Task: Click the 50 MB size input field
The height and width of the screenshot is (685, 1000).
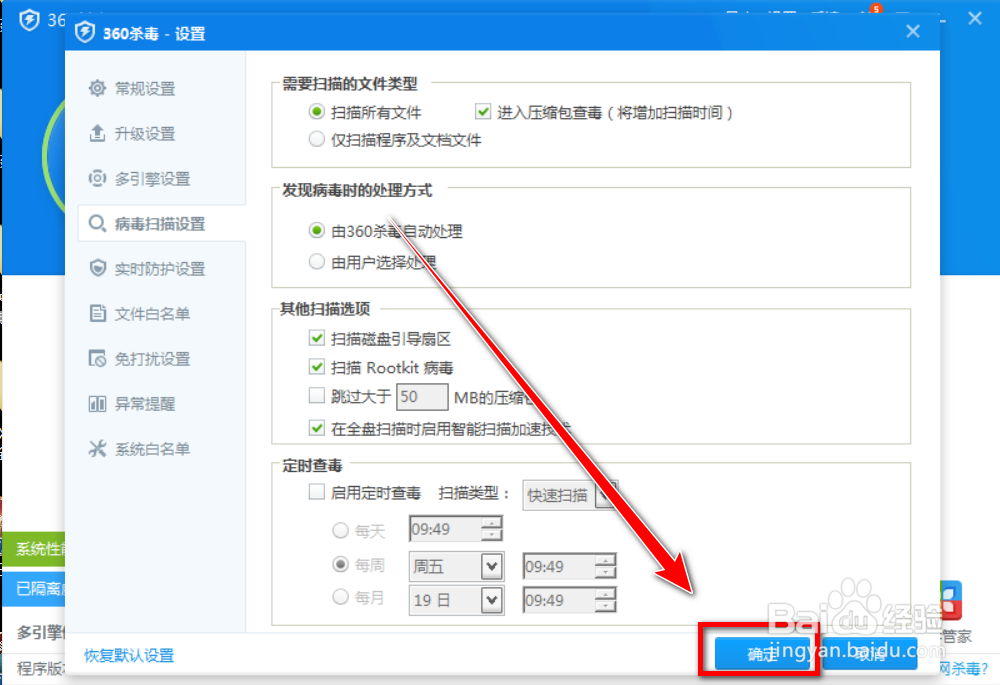Action: click(x=422, y=397)
